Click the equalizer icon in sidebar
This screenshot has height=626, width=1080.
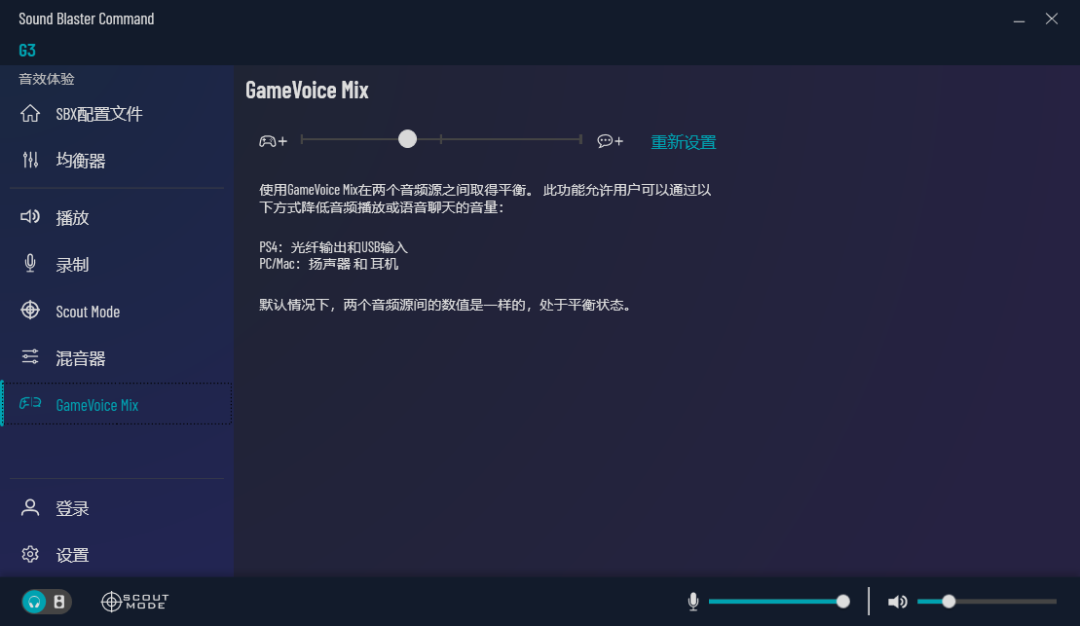[x=31, y=160]
